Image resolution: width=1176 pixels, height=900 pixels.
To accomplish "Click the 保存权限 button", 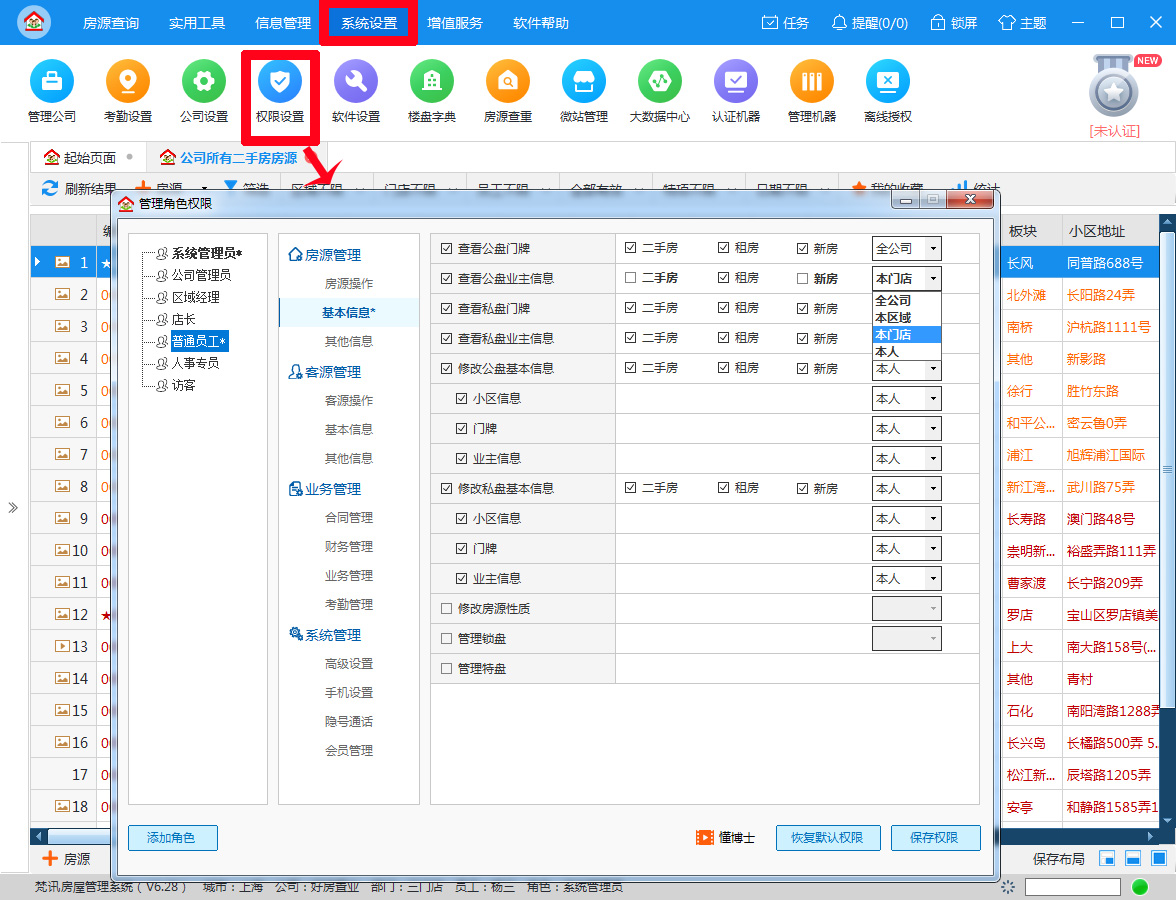I will 935,838.
